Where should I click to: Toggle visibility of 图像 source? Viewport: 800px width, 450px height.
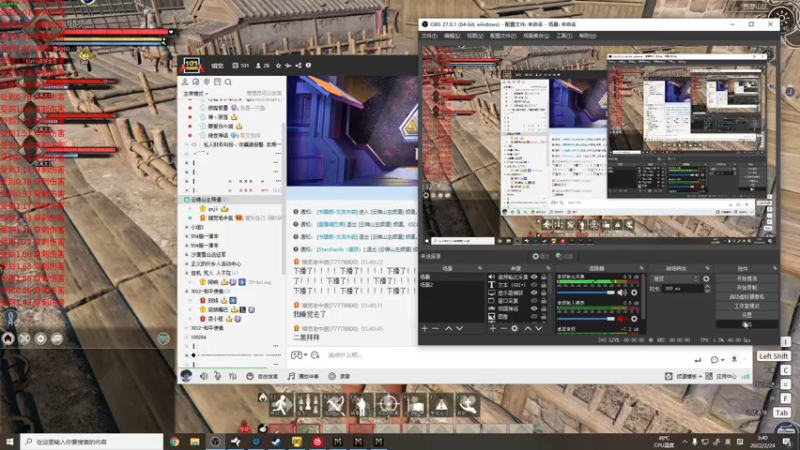pos(534,316)
